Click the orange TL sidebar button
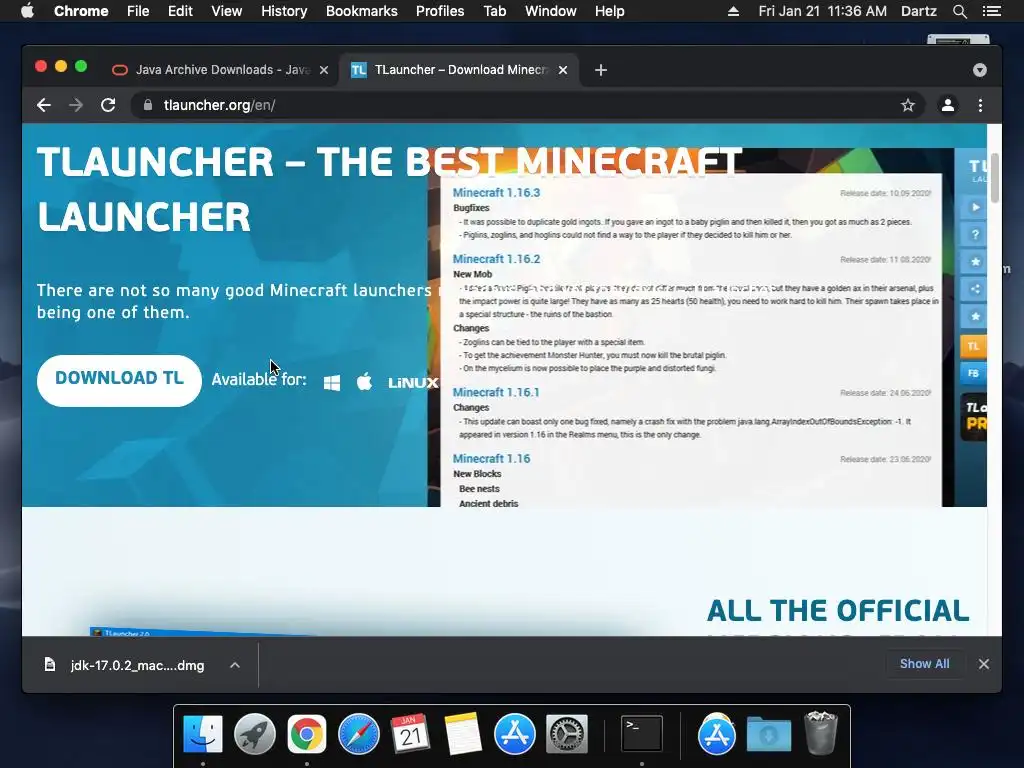This screenshot has height=768, width=1024. coord(974,346)
